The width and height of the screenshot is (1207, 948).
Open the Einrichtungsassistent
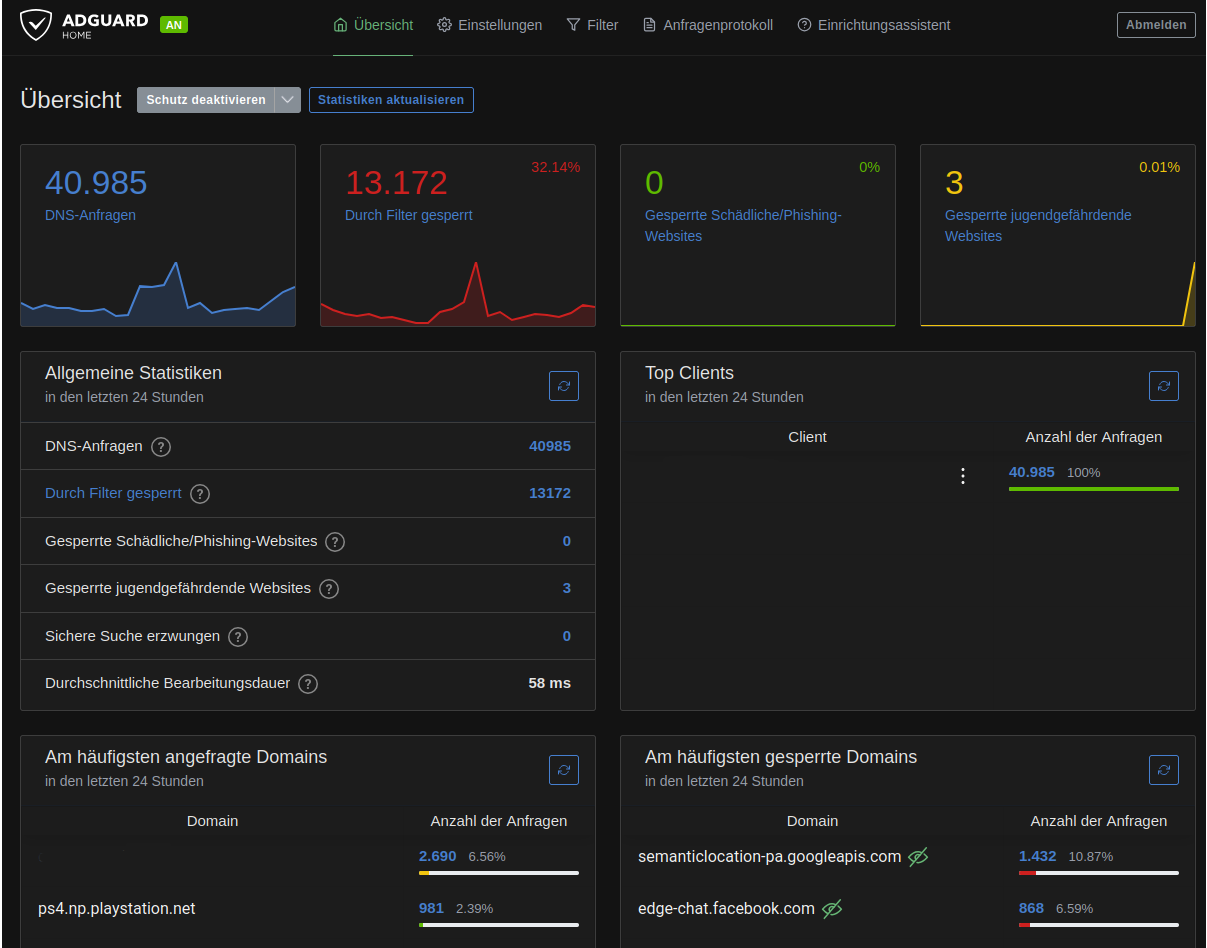tap(873, 25)
